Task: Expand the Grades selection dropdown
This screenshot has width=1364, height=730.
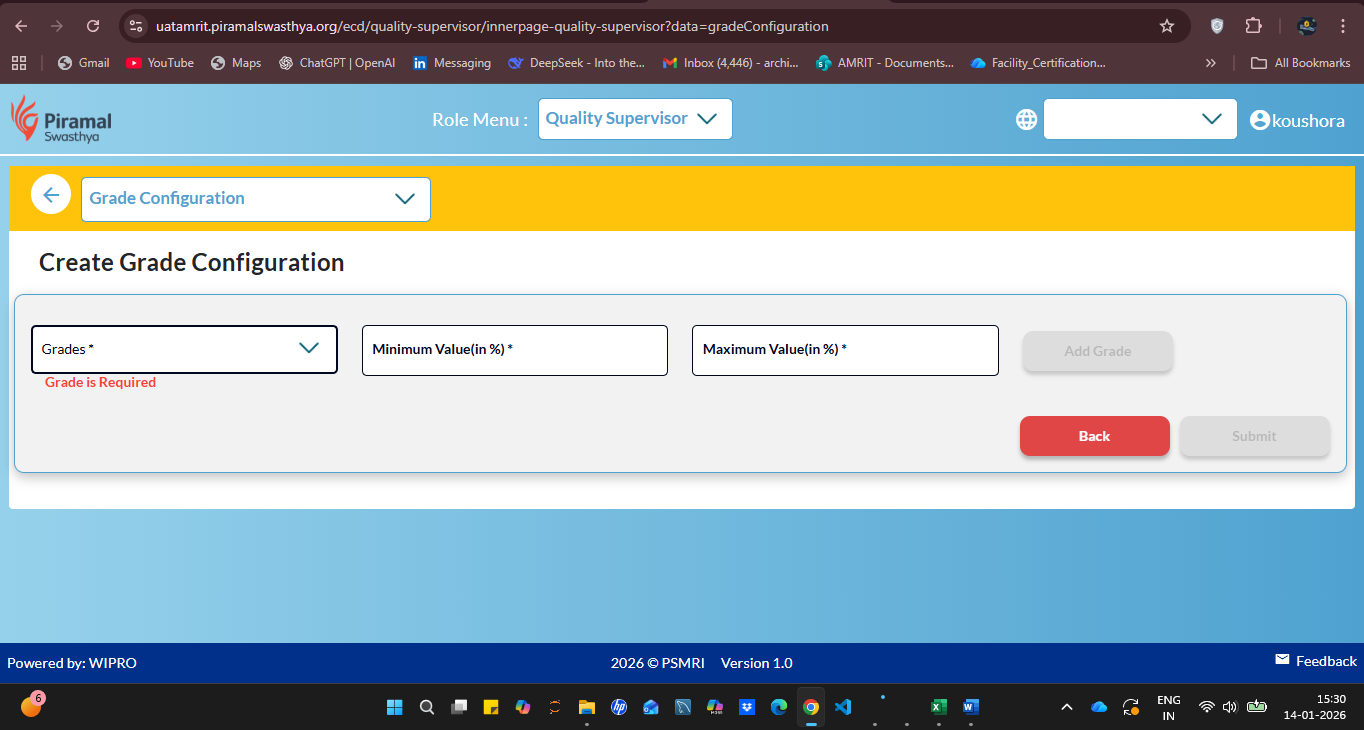Action: click(184, 349)
